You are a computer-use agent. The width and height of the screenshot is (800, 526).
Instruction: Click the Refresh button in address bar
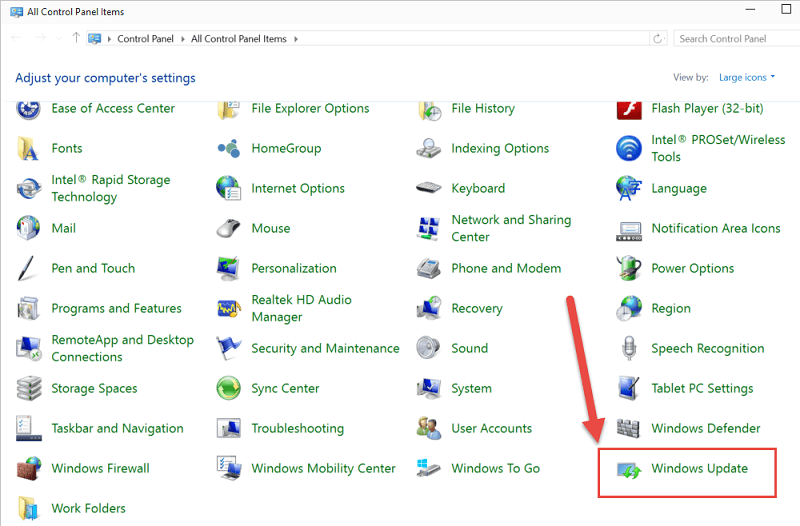pyautogui.click(x=658, y=39)
